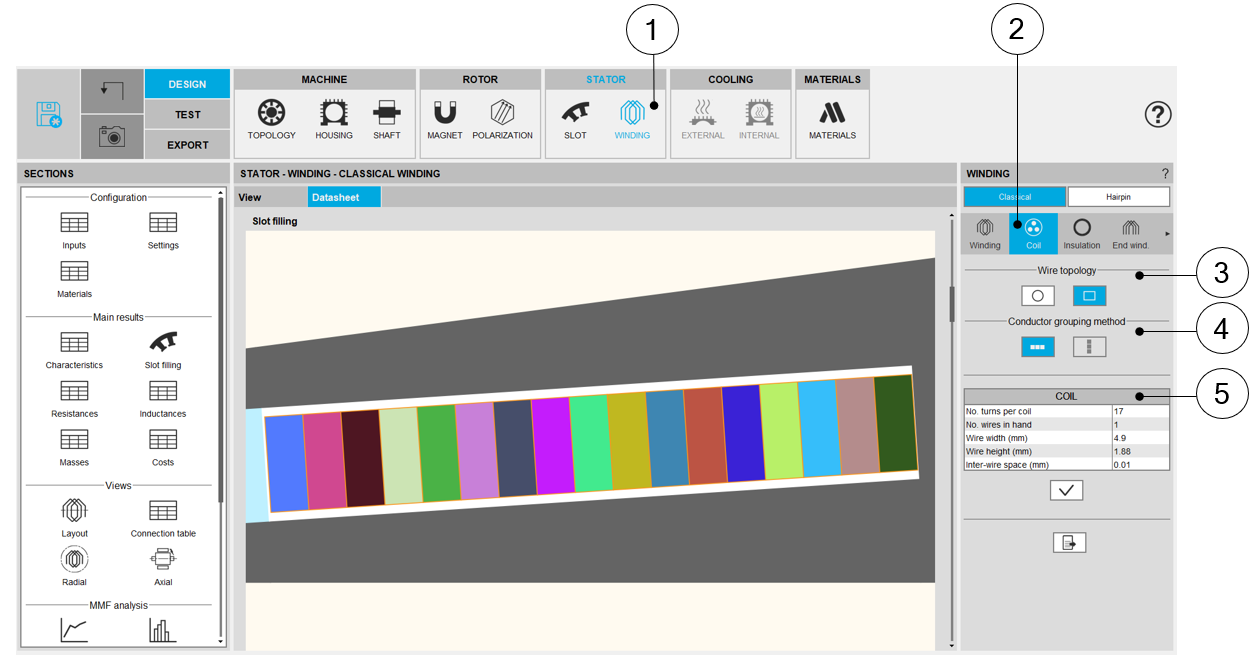1259x668 pixels.
Task: Switch to the Hairpin winding type
Action: [x=1118, y=197]
